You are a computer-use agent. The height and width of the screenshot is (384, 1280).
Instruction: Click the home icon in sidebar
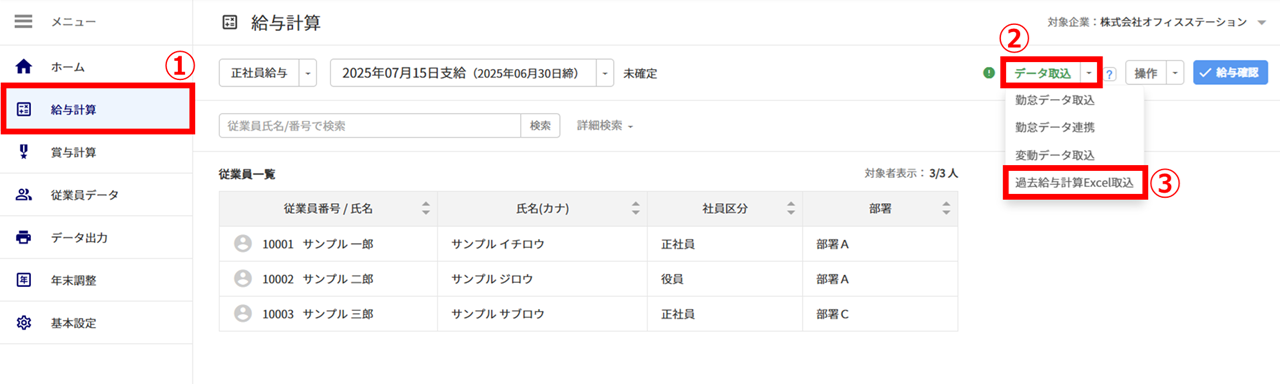pyautogui.click(x=25, y=67)
